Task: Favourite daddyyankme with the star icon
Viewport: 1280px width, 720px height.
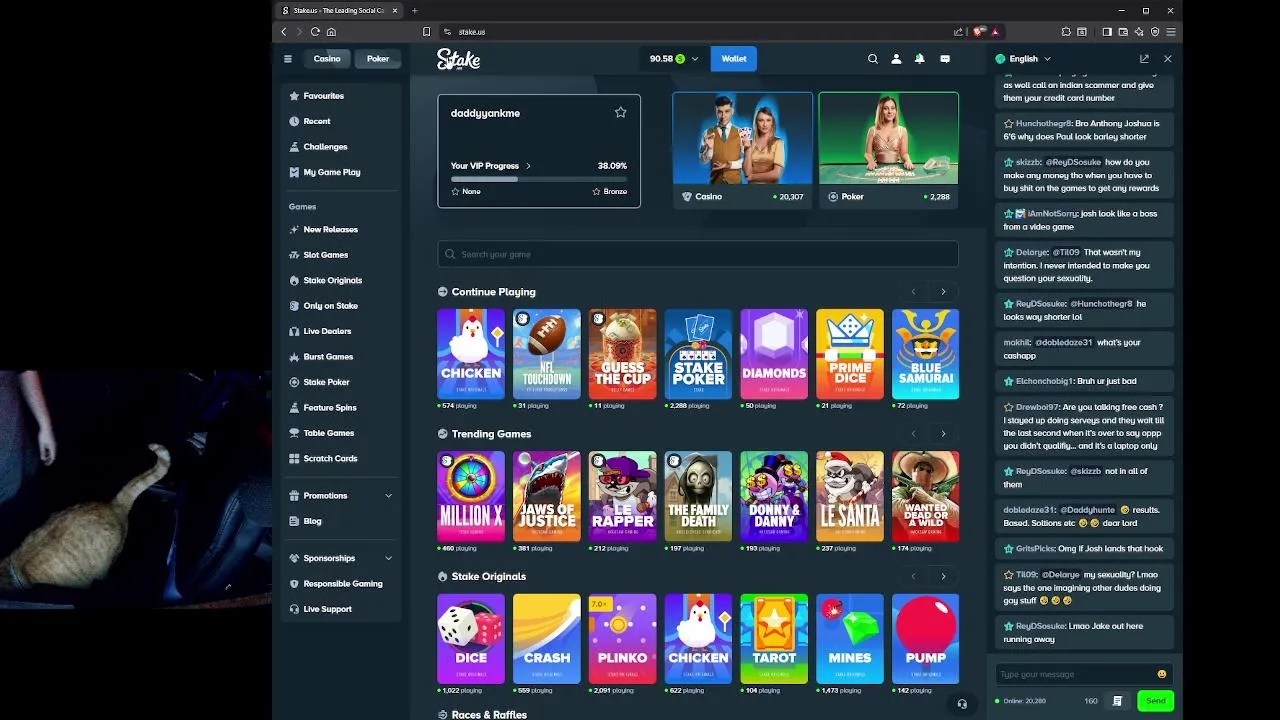Action: [x=620, y=113]
